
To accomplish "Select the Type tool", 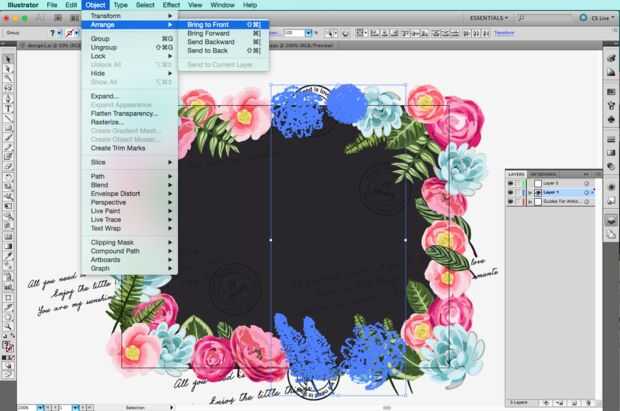I will click(8, 108).
